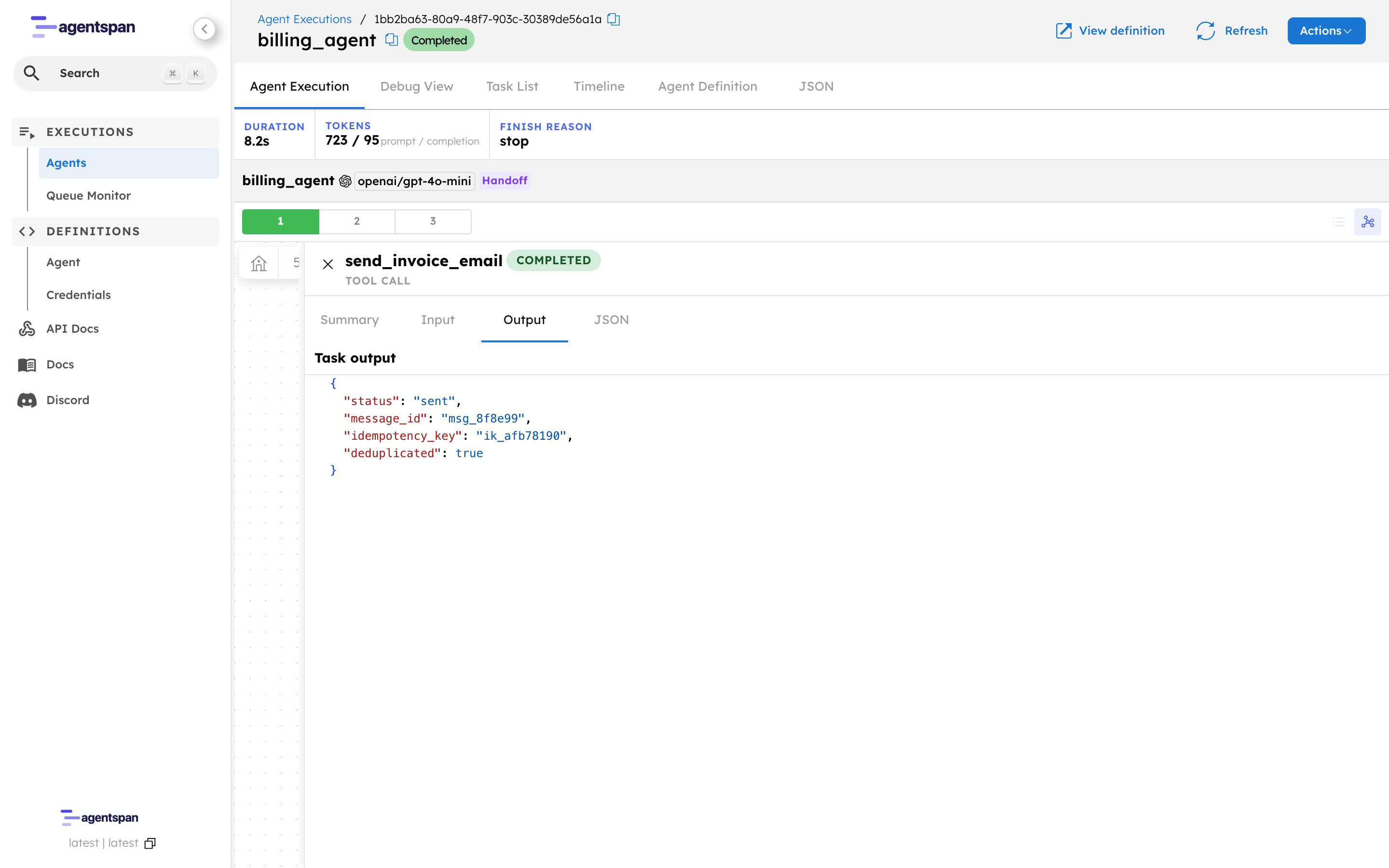The image size is (1389, 868).
Task: Click the Docs book icon
Action: [27, 365]
